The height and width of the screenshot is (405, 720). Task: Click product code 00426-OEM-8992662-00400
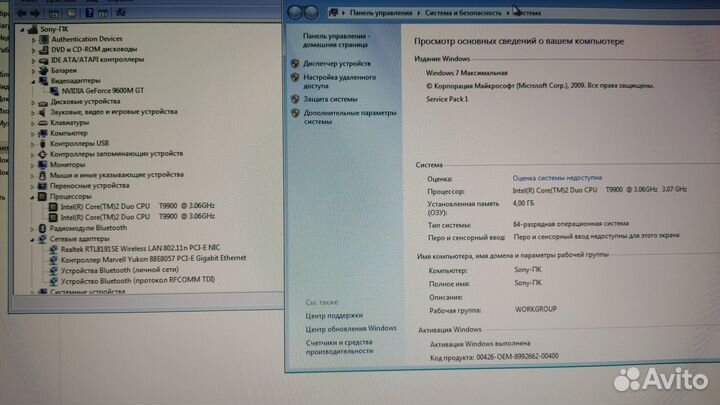tap(517, 356)
